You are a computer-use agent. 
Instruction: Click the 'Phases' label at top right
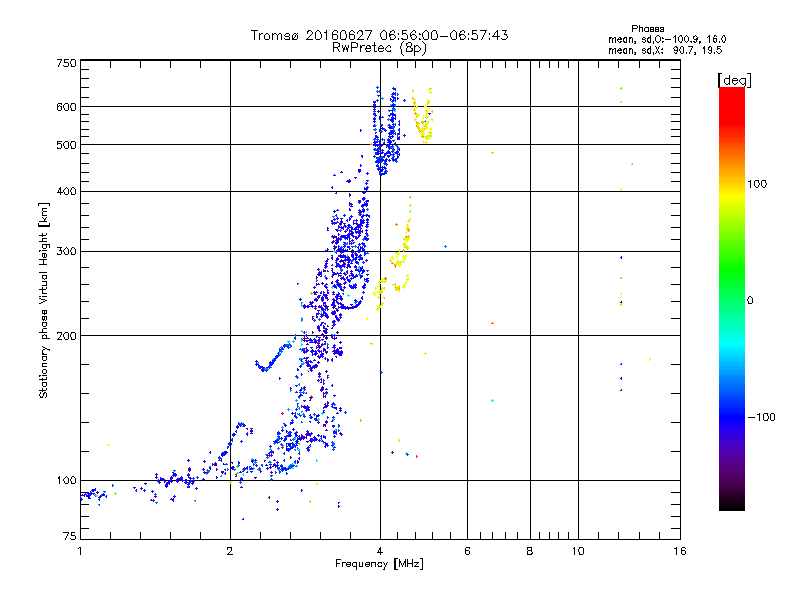click(x=647, y=29)
